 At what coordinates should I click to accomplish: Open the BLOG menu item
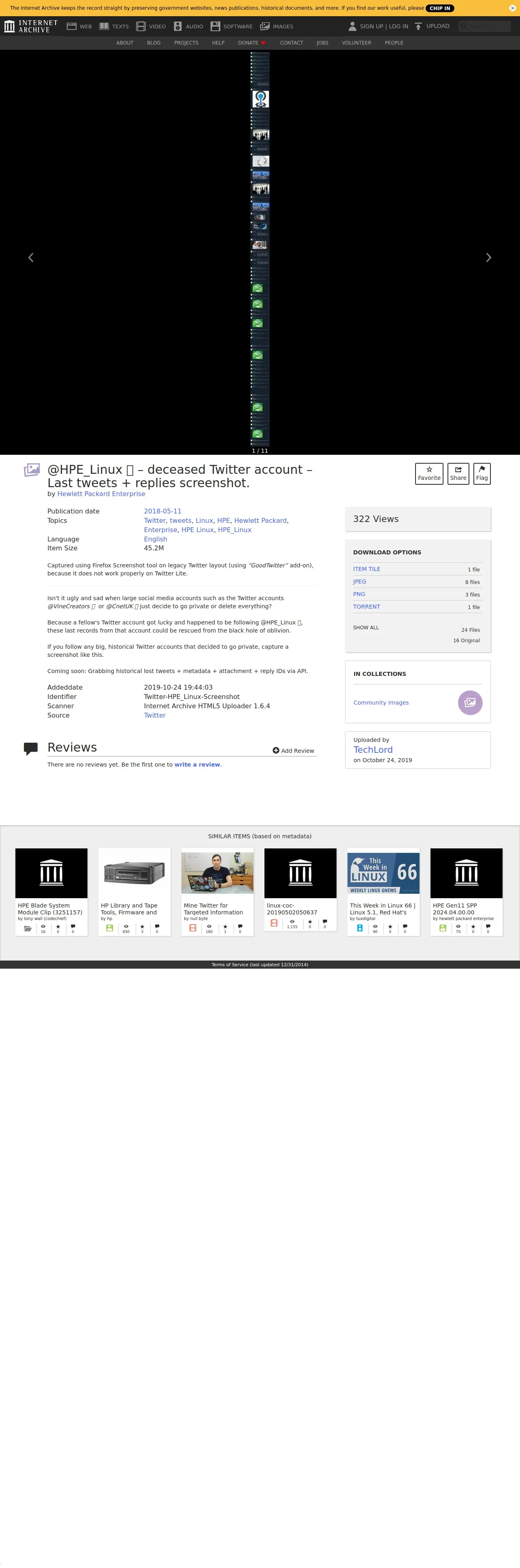(153, 43)
